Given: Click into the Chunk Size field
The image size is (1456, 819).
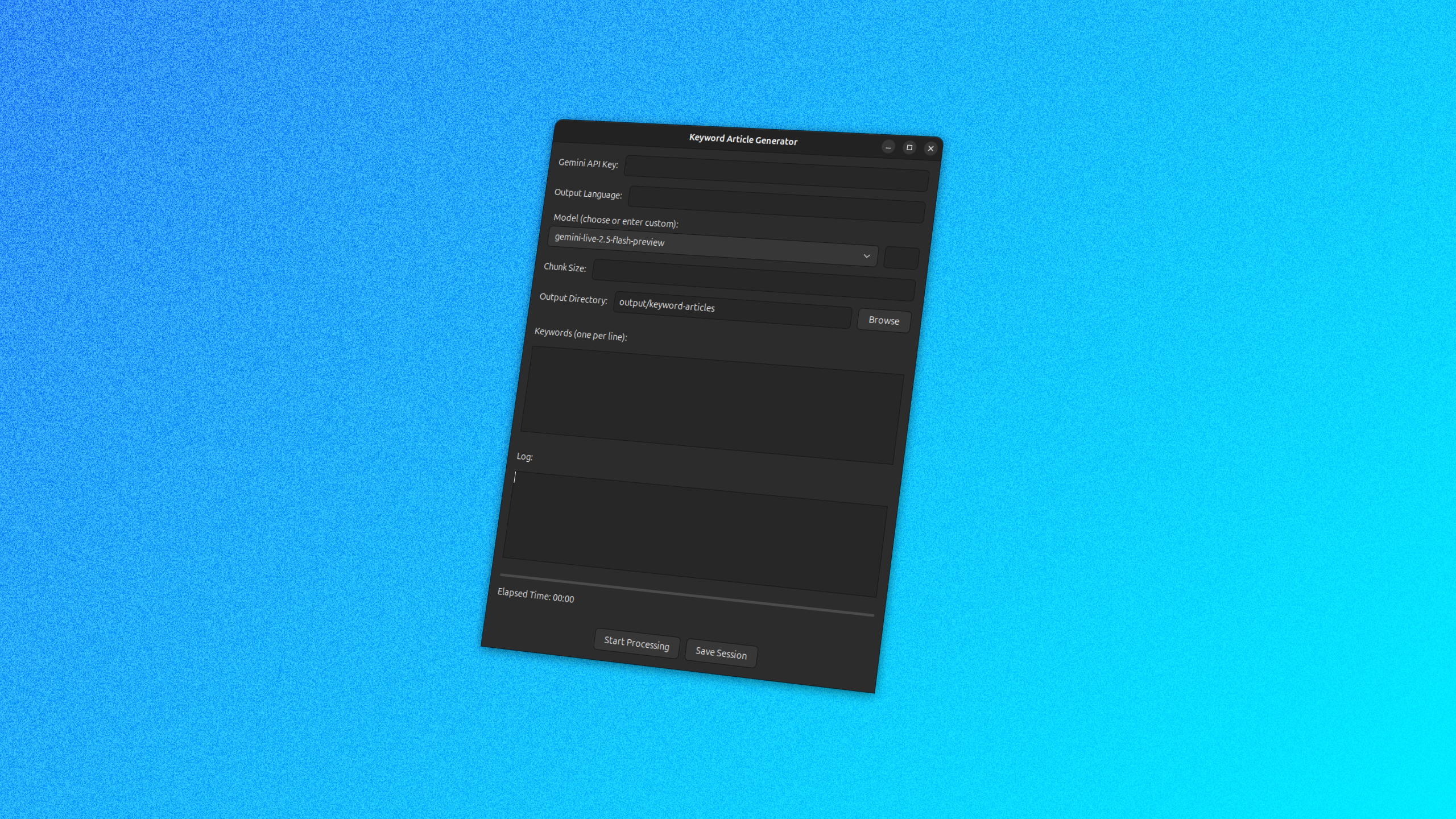Looking at the screenshot, I should pos(753,280).
